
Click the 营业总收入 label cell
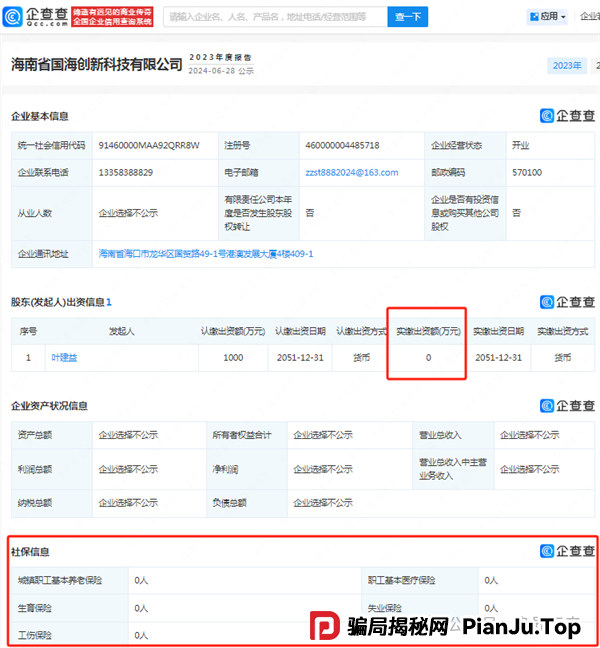pos(453,435)
